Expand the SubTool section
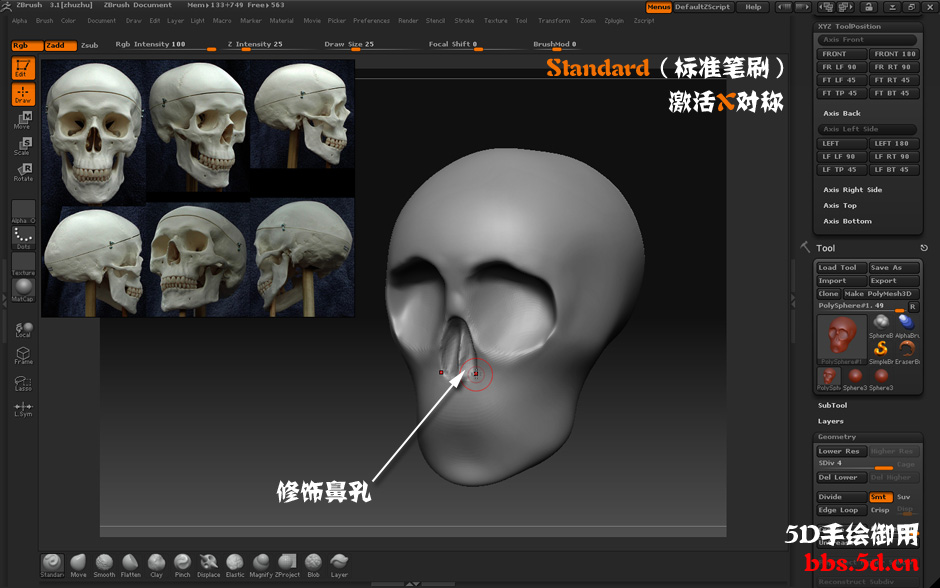This screenshot has width=940, height=588. pos(832,406)
